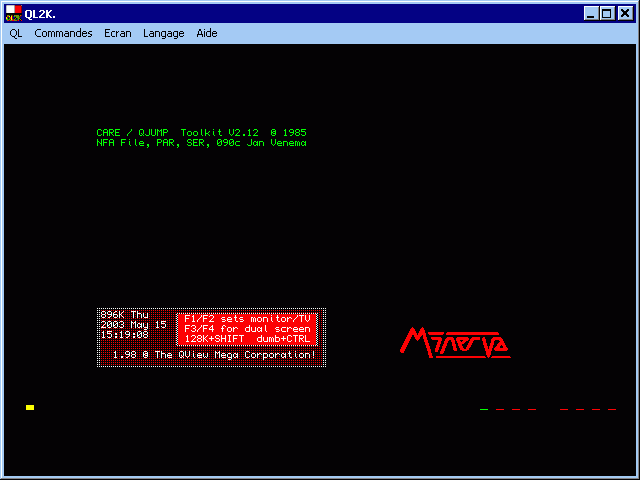Click 'F1/F2 sets monitor/TV' text
The width and height of the screenshot is (640, 480).
[247, 319]
